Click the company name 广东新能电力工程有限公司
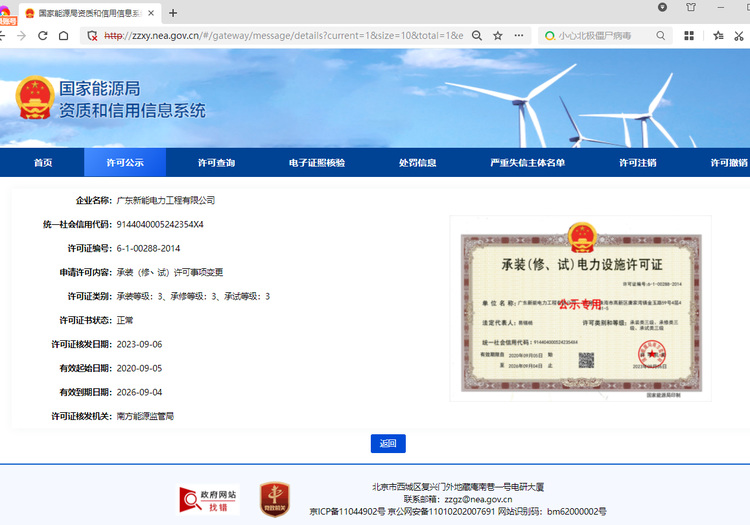The height and width of the screenshot is (525, 750). click(x=165, y=200)
